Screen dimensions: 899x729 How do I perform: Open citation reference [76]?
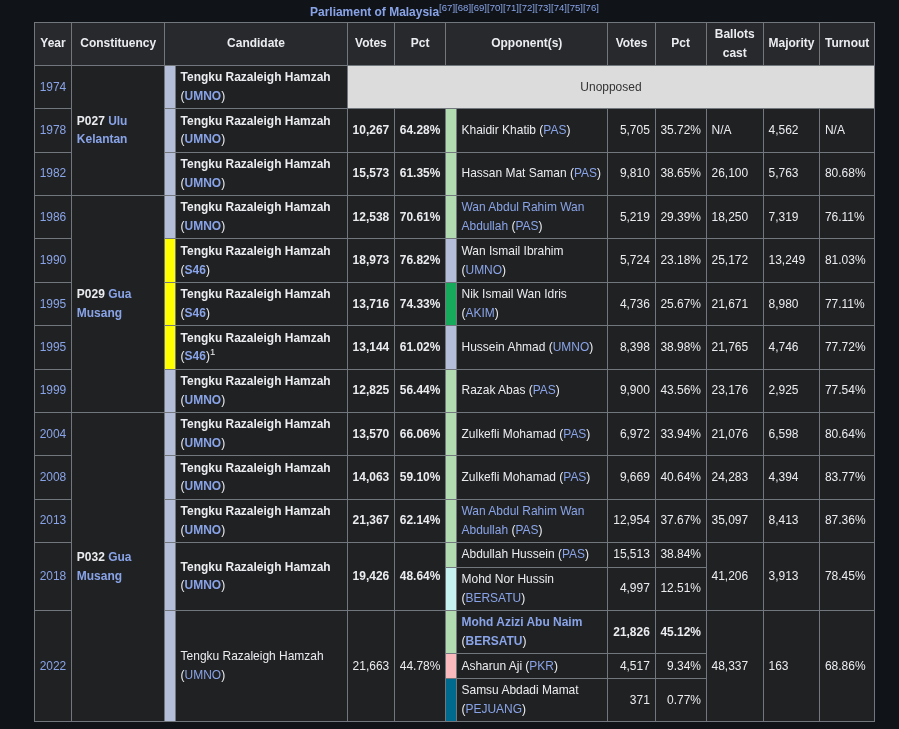tap(591, 8)
